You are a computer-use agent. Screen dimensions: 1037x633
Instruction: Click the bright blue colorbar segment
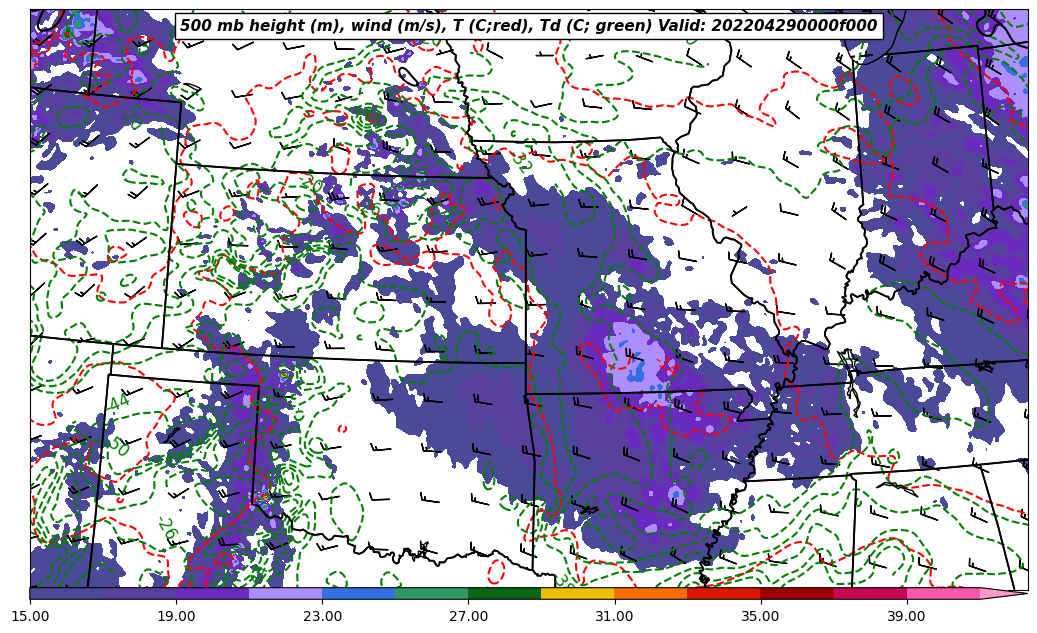click(358, 593)
